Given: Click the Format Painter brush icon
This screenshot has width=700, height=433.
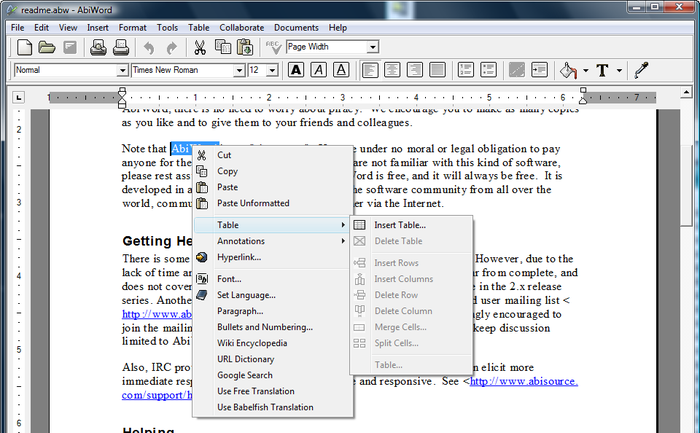Looking at the screenshot, I should pos(641,70).
